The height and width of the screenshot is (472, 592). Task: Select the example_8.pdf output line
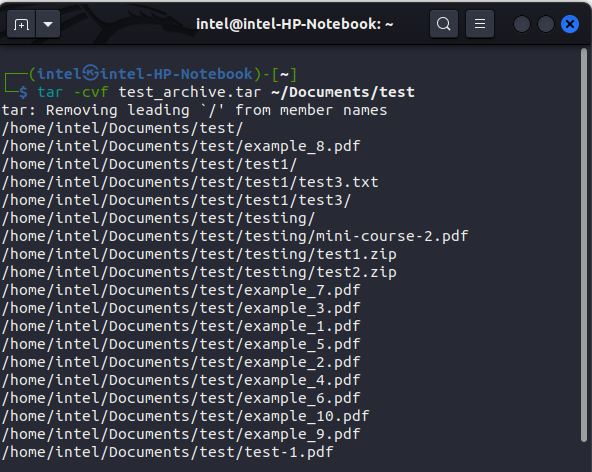click(181, 147)
